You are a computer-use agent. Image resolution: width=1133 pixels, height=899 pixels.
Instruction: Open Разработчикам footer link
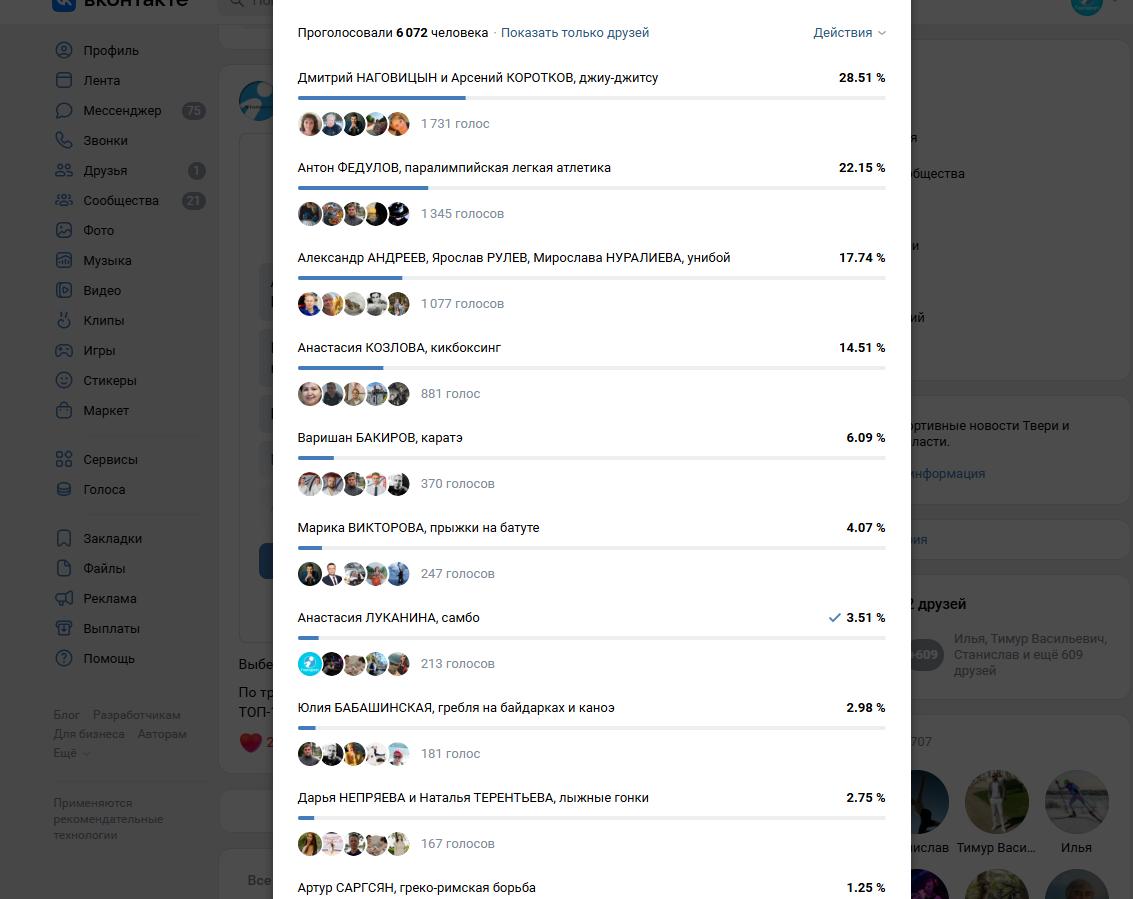pyautogui.click(x=137, y=715)
